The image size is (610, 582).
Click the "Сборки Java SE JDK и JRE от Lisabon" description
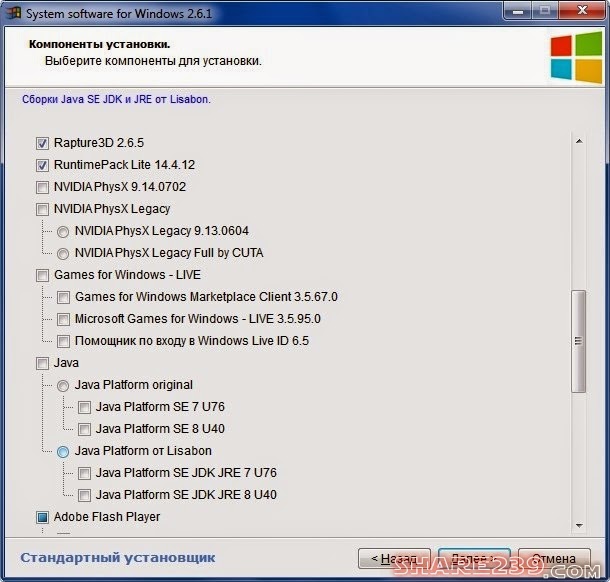tap(116, 99)
